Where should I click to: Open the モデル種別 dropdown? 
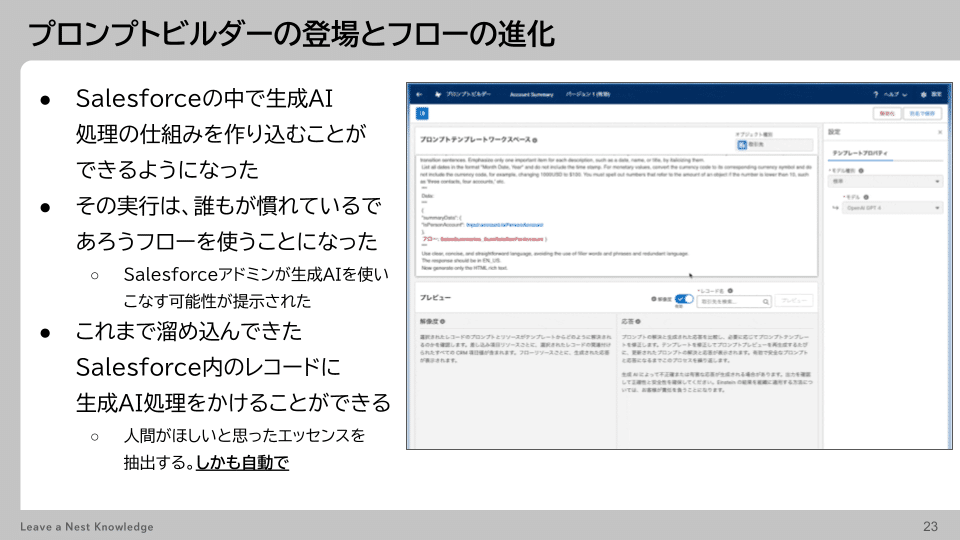885,182
